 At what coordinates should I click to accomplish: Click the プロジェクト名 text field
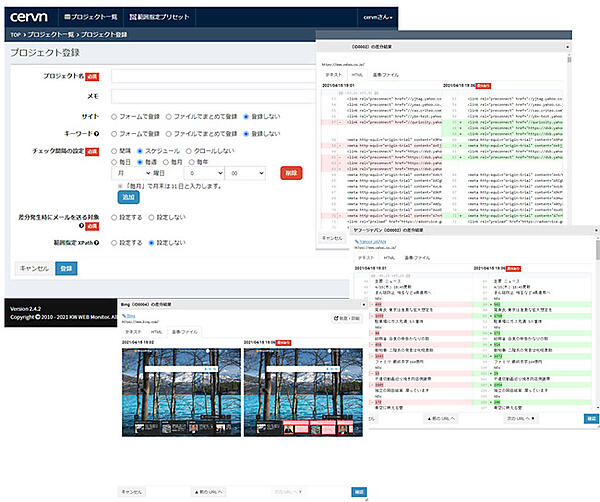[x=213, y=75]
